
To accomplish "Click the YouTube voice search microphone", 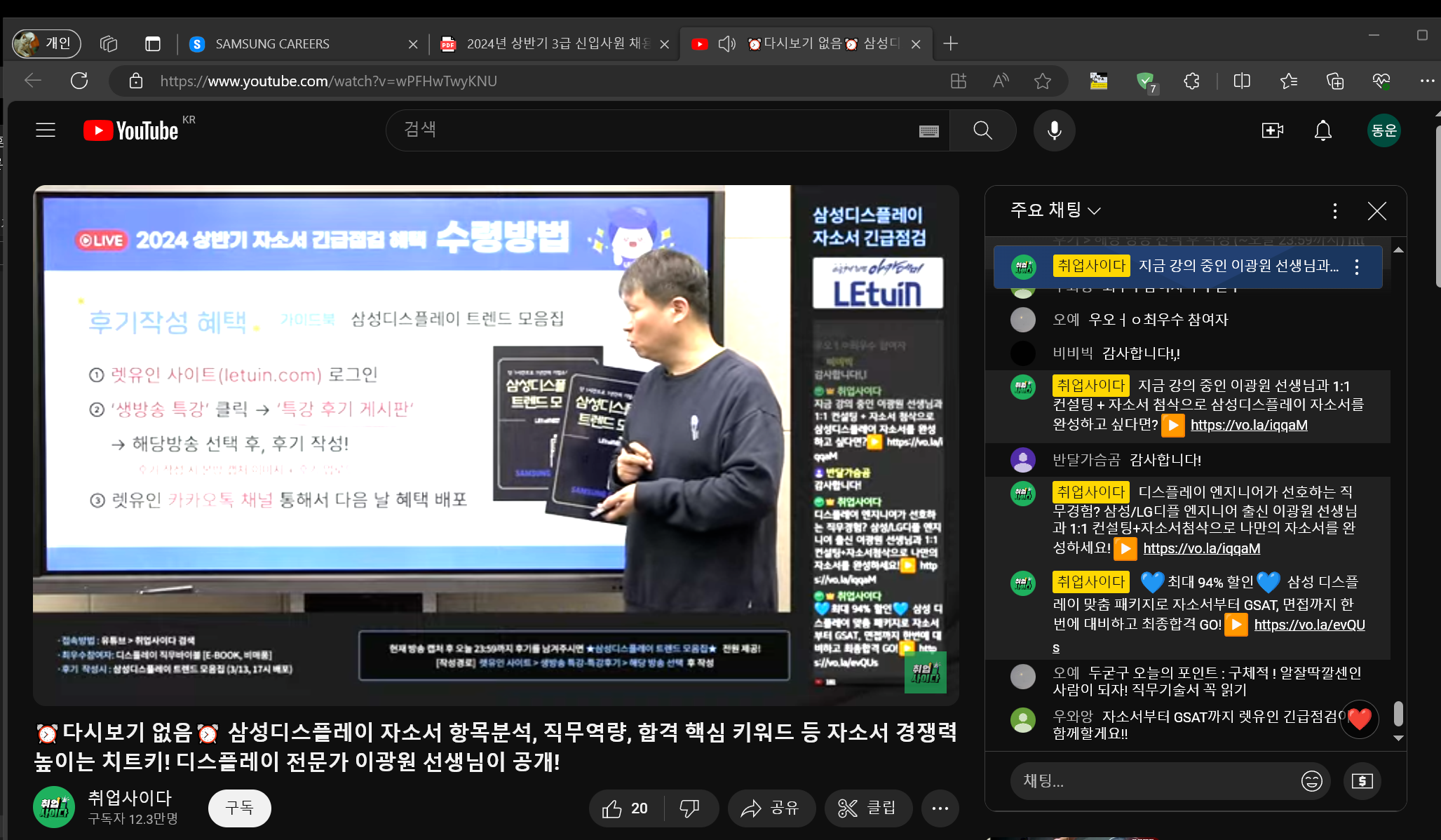I will point(1054,130).
